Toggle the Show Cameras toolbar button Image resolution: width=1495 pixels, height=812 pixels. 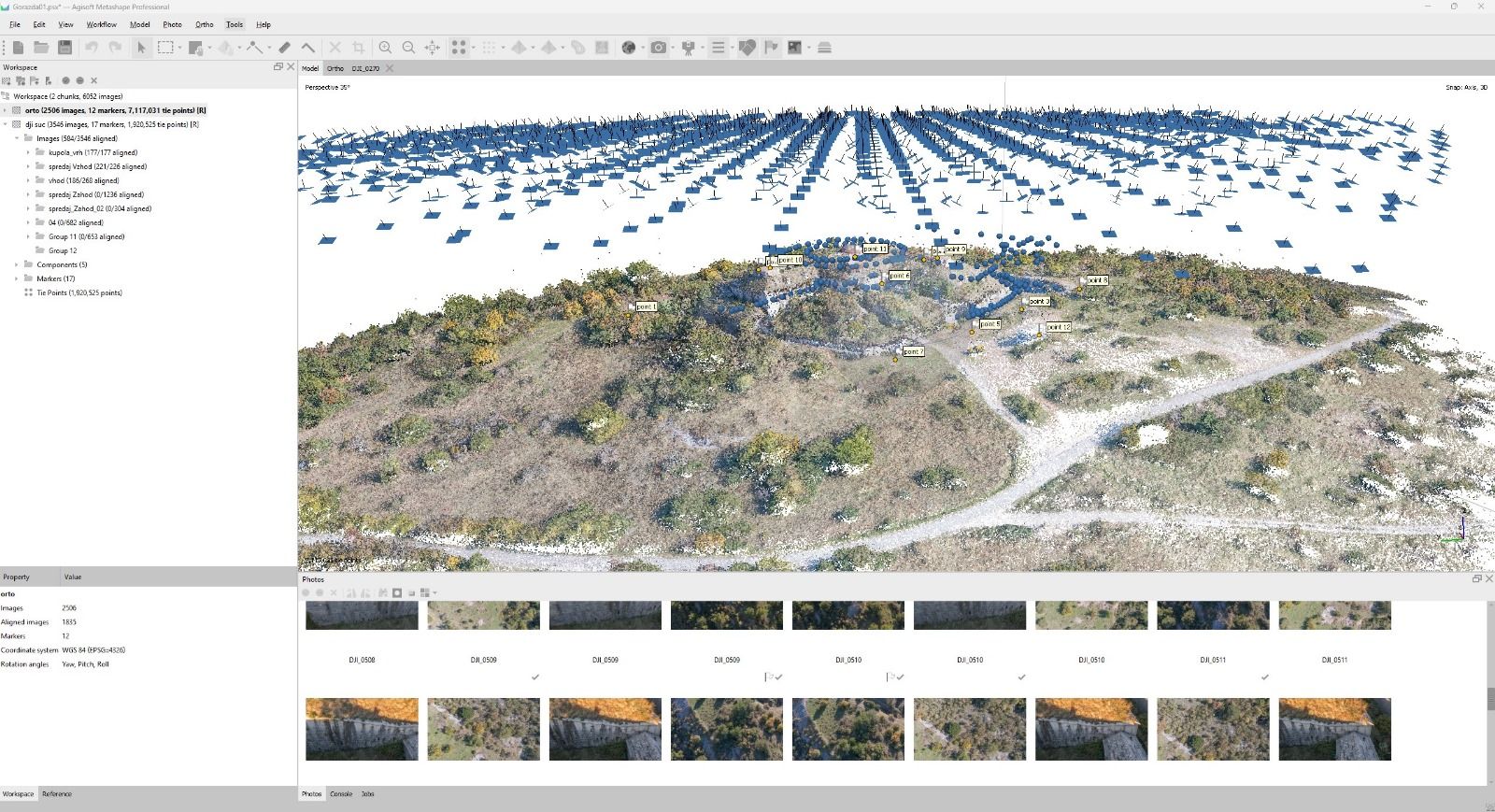point(689,48)
